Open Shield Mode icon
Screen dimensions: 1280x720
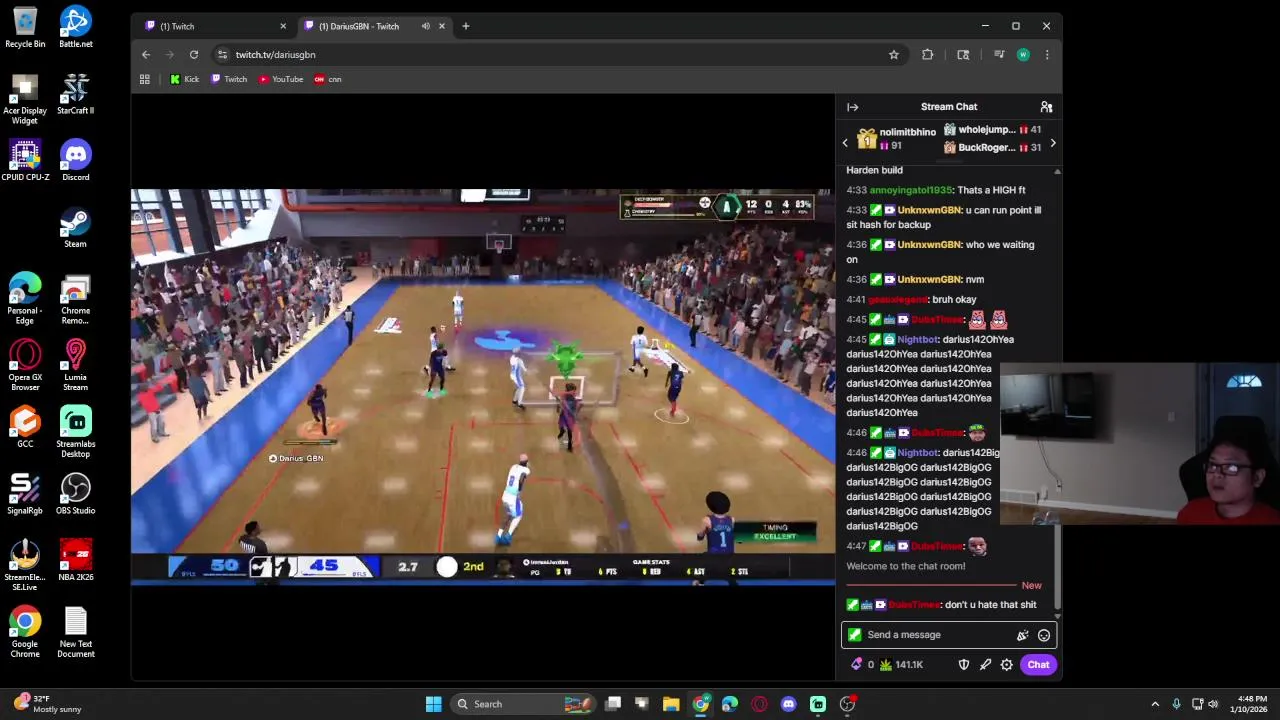(x=964, y=665)
